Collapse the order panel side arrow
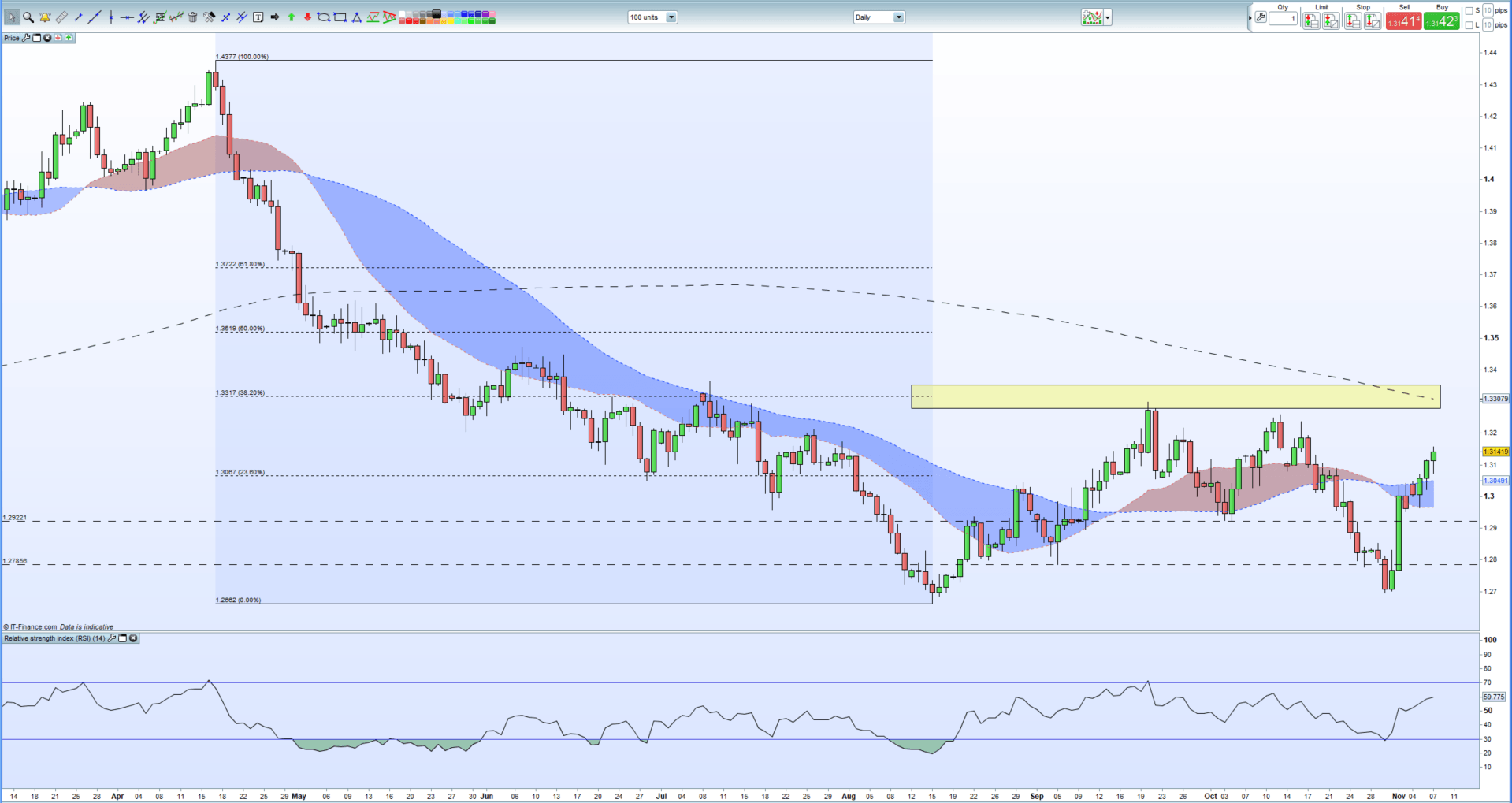This screenshot has width=1512, height=803. point(1250,17)
